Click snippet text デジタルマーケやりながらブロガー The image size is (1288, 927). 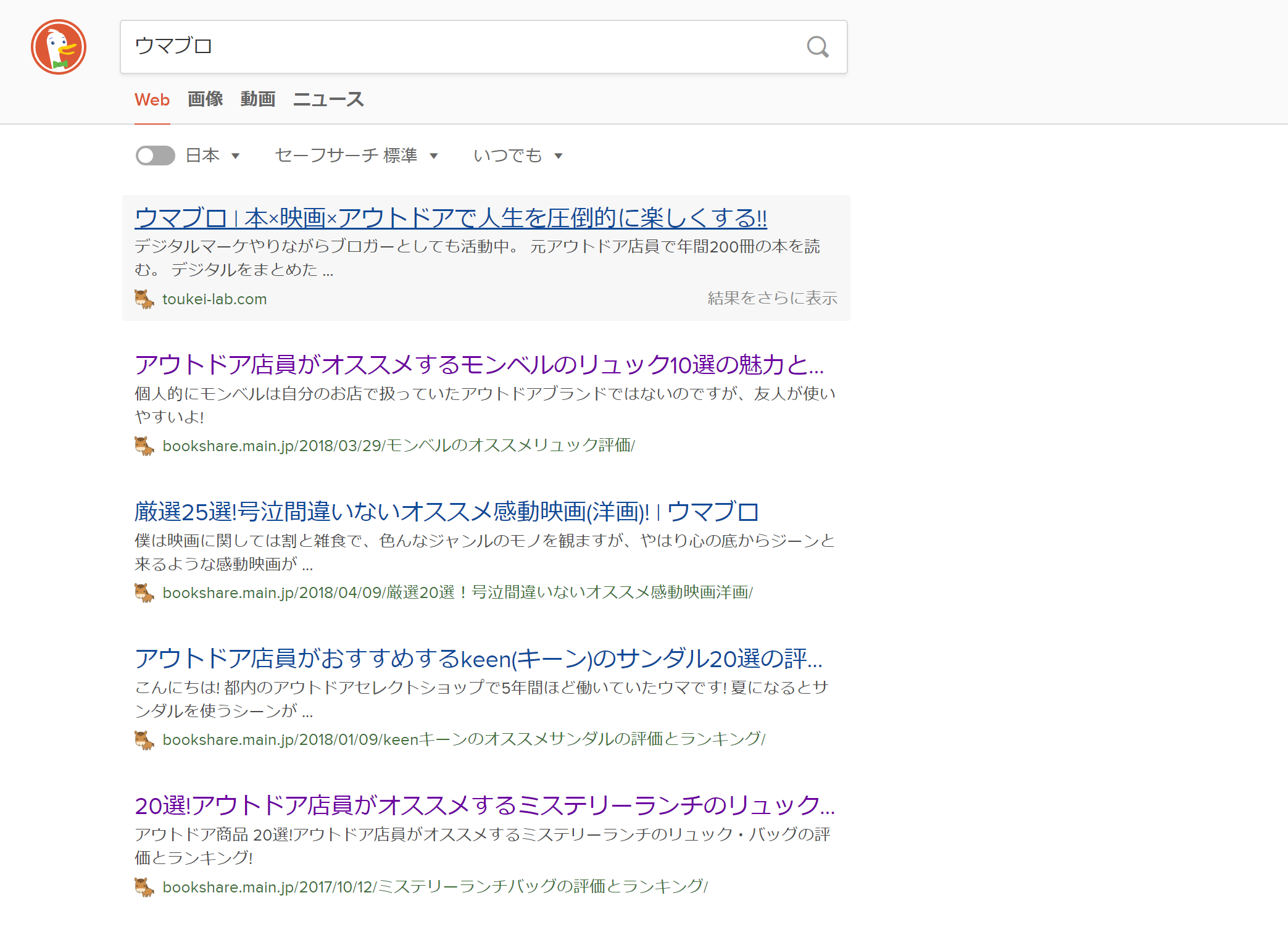coord(478,258)
